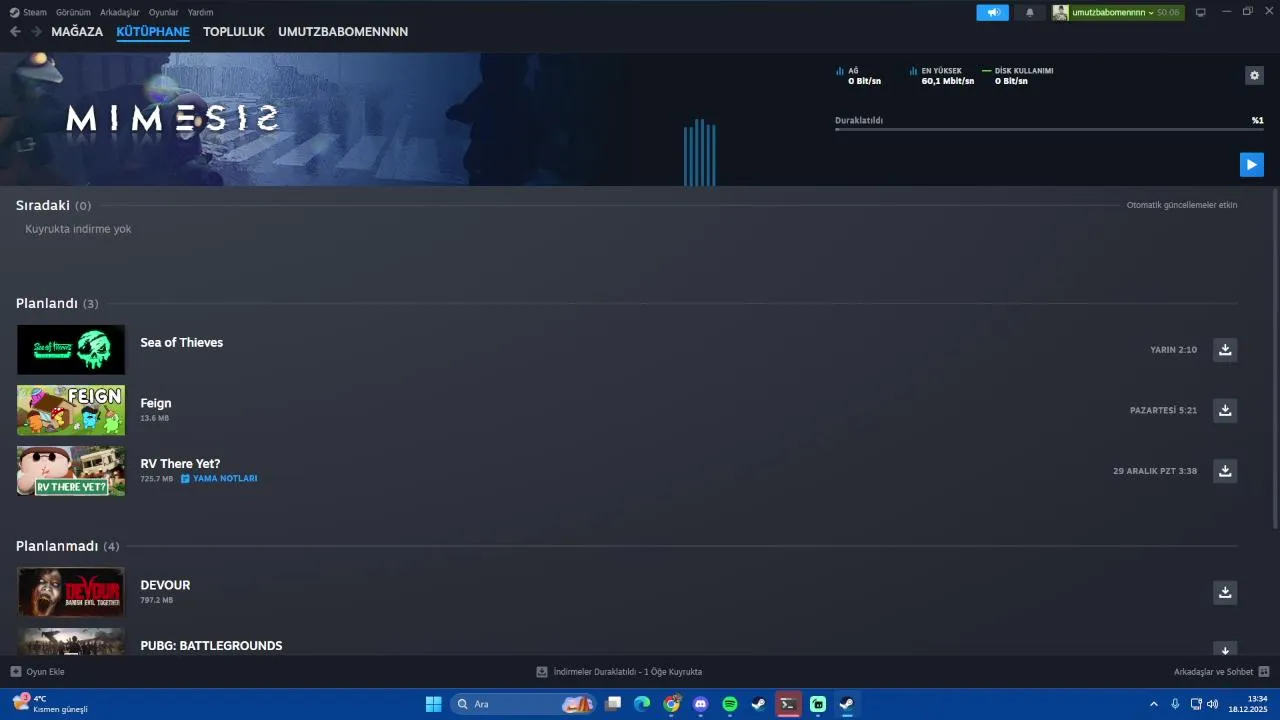
Task: Open the notifications bell
Action: [x=1030, y=12]
